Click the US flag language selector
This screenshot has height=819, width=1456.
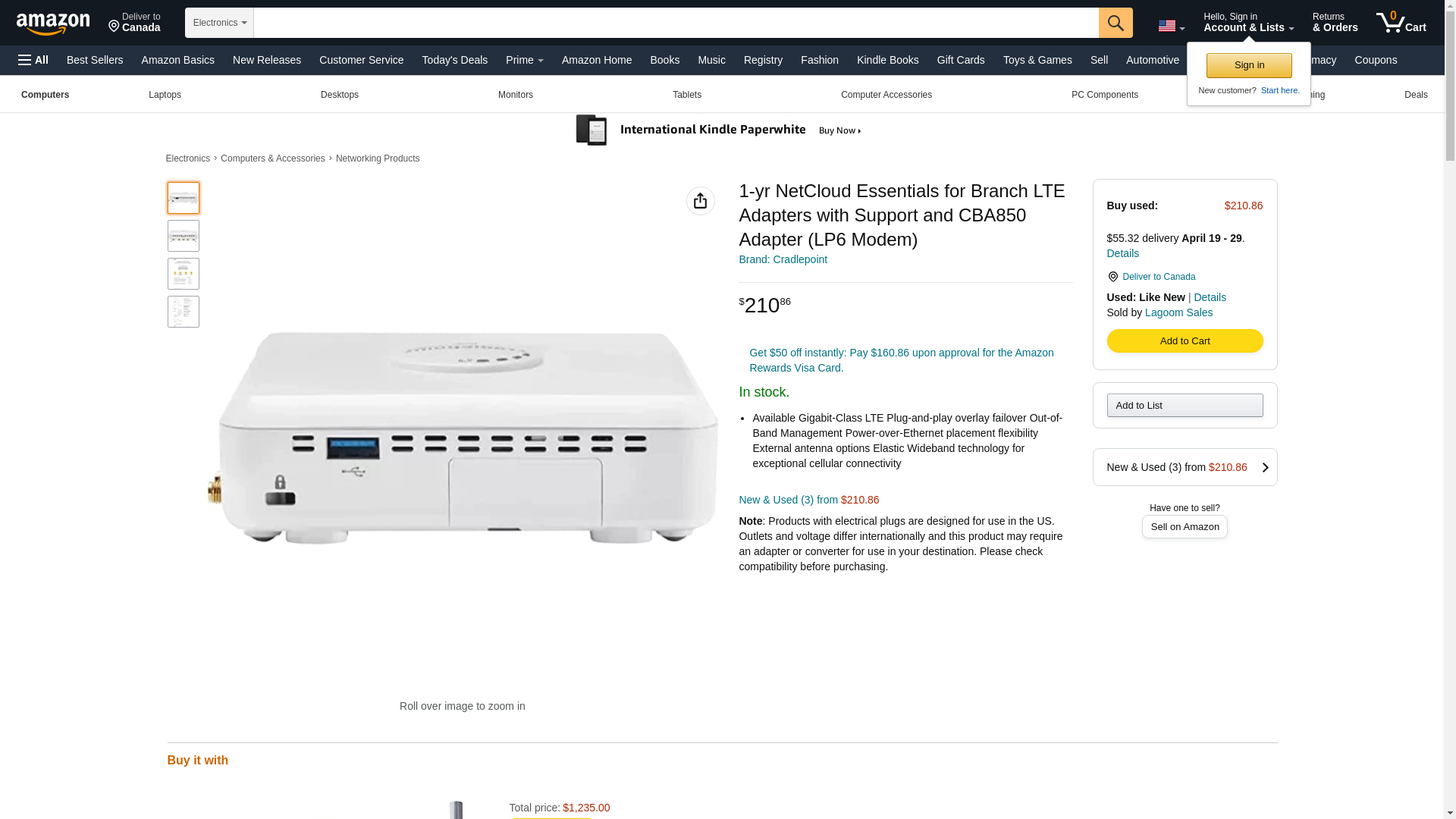(x=1171, y=26)
